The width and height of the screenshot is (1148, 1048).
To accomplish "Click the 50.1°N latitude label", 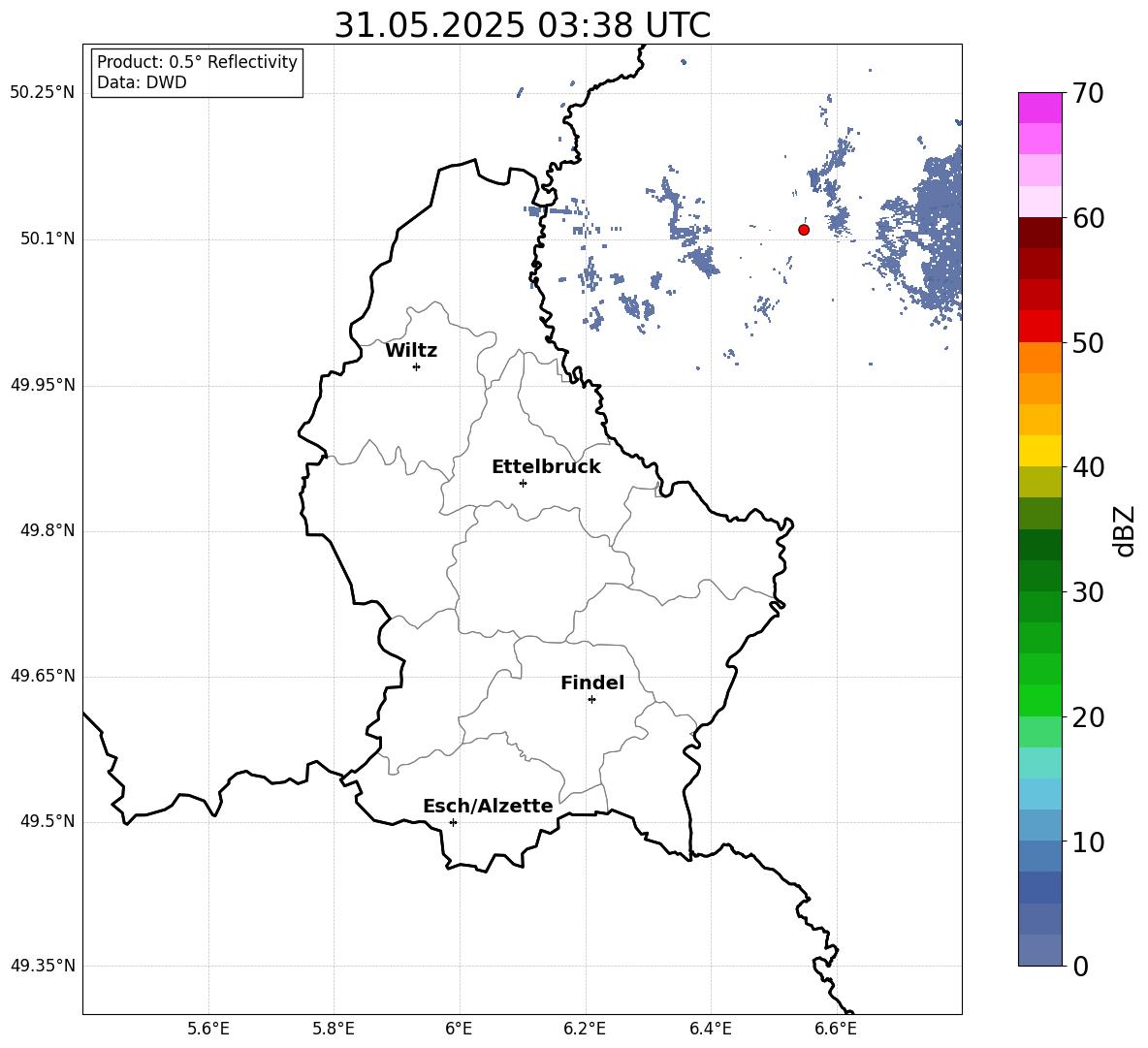I will click(x=48, y=239).
